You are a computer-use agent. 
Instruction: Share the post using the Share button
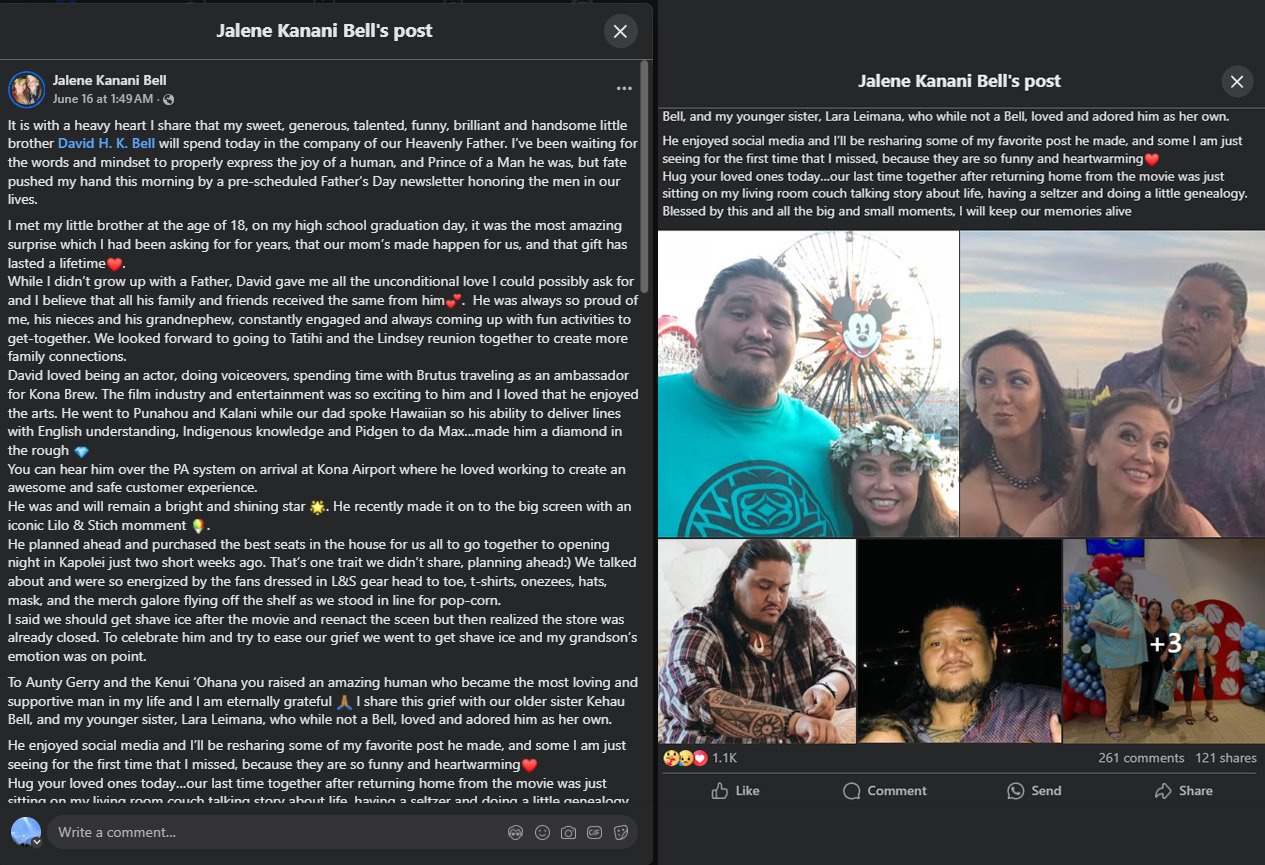coord(1184,790)
